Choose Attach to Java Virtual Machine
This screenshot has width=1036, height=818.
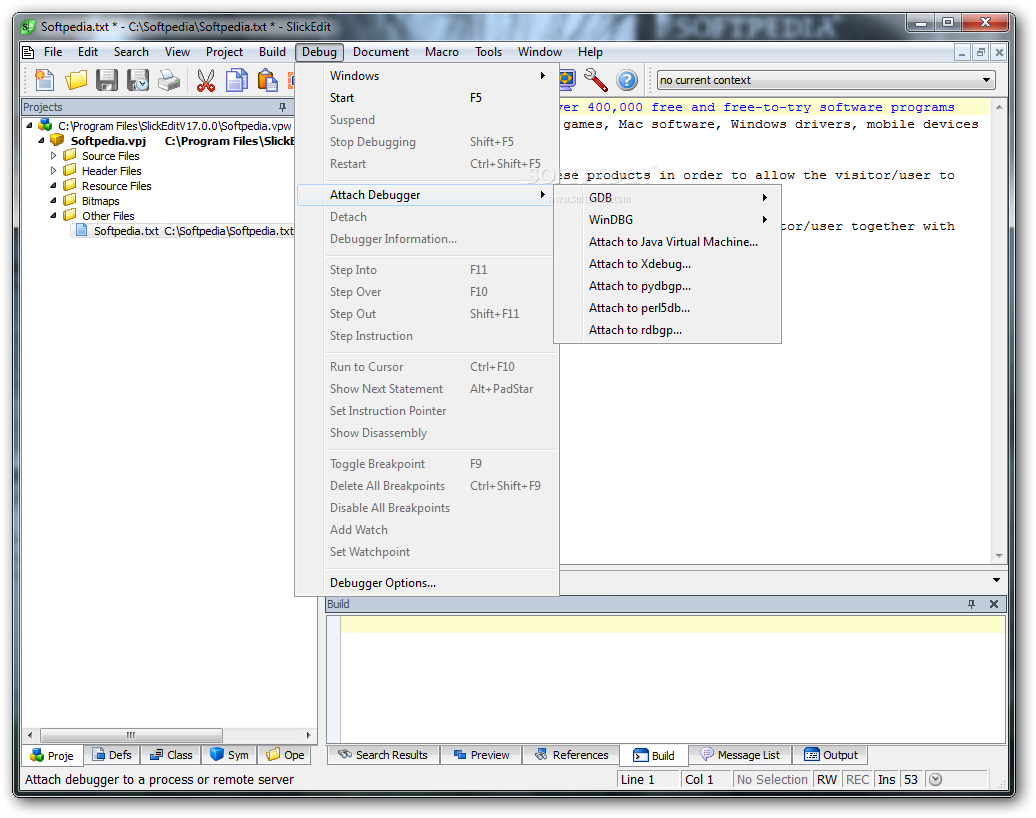point(667,242)
